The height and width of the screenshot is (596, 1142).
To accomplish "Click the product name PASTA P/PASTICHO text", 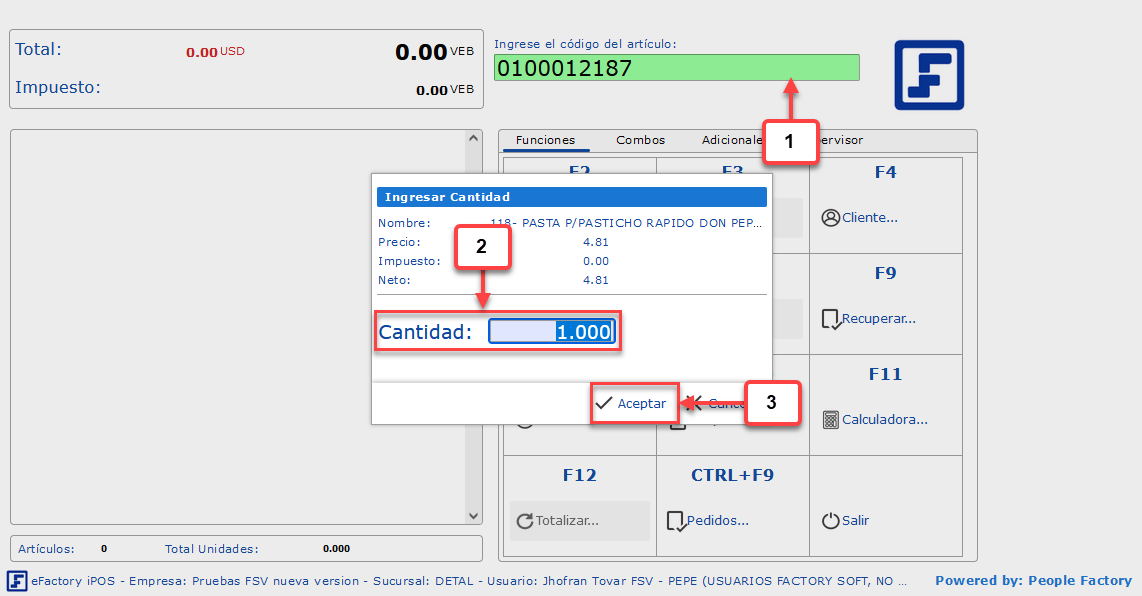I will 626,223.
